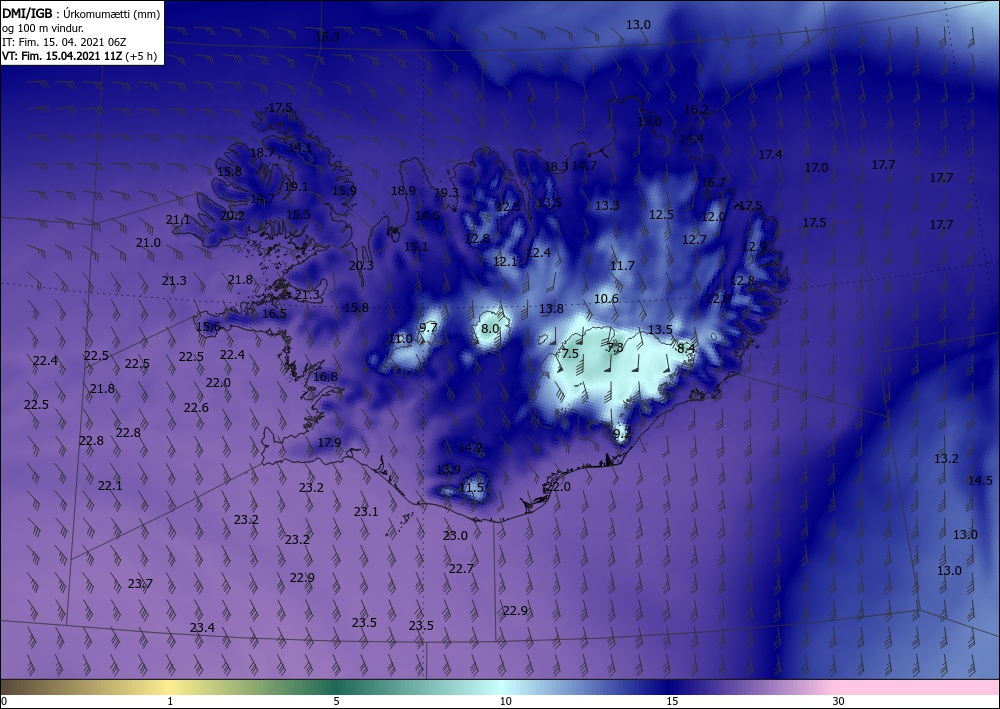
Task: Click the offshore value "21.1"
Action: (178, 220)
